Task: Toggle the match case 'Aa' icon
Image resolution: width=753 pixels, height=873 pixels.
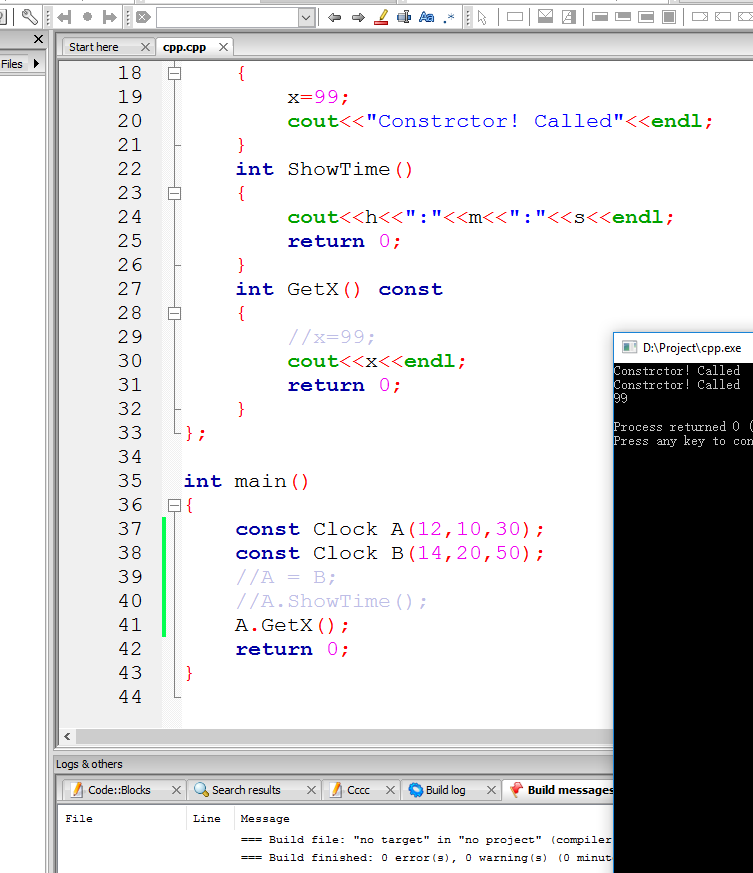Action: [x=426, y=17]
